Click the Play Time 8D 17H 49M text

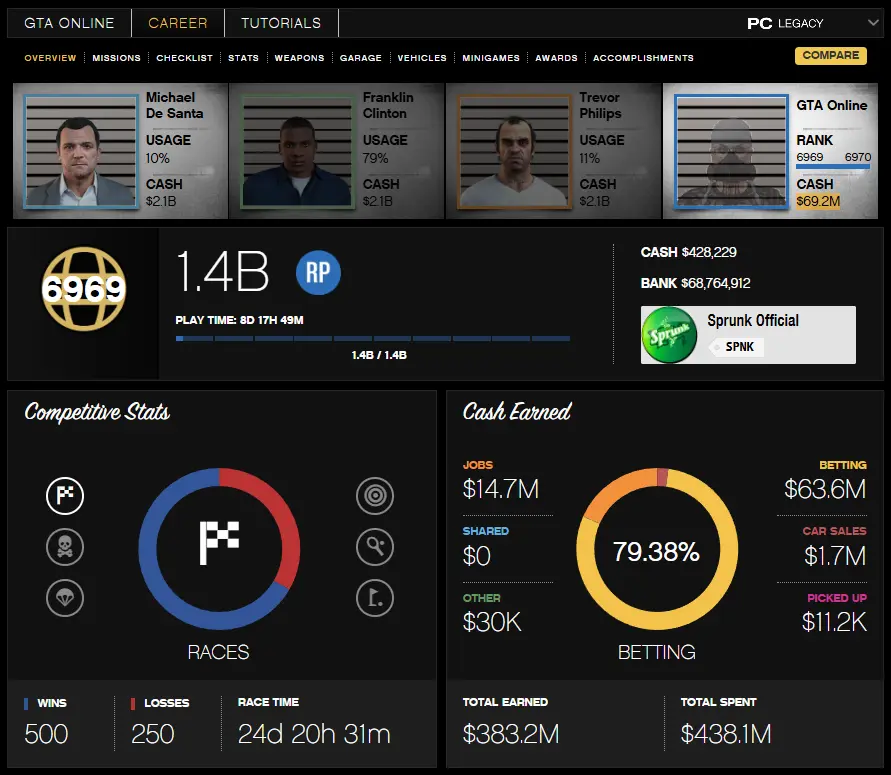click(x=239, y=320)
